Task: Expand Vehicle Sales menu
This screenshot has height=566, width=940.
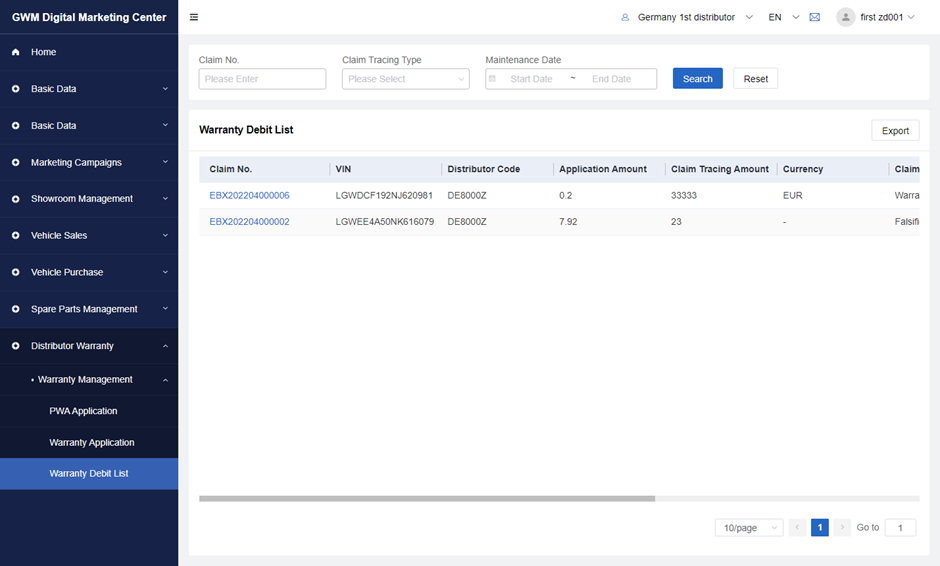Action: pyautogui.click(x=89, y=236)
